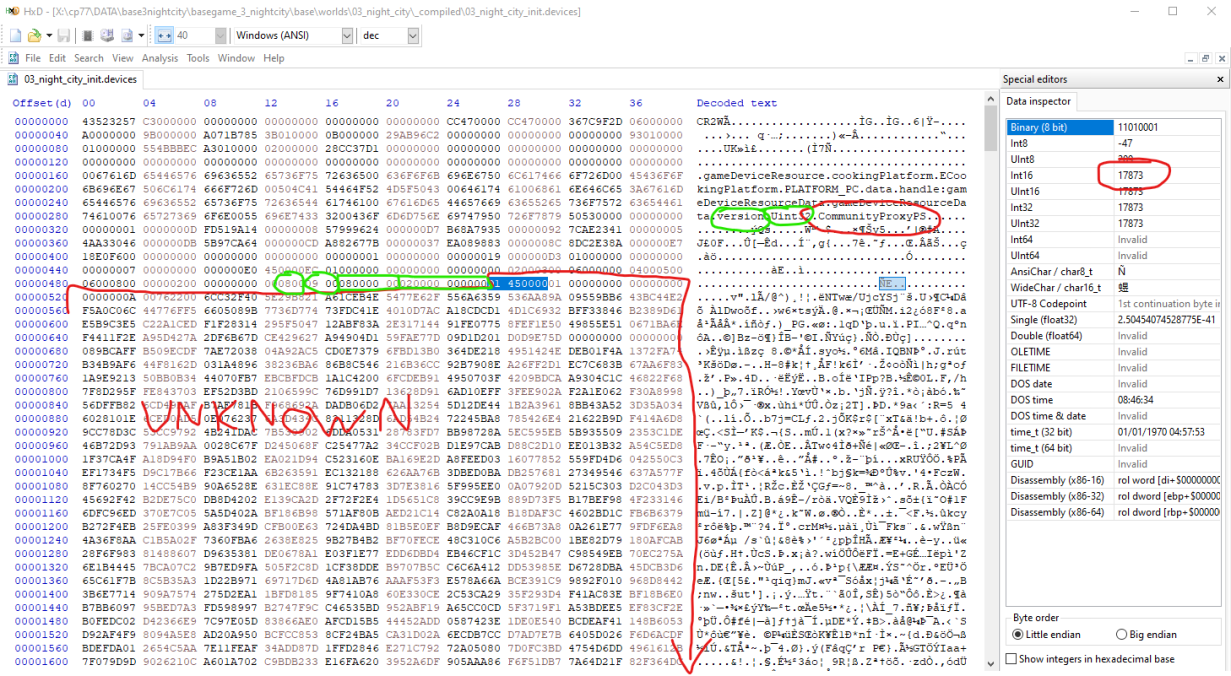The height and width of the screenshot is (676, 1231).
Task: Open a disk image
Action: click(x=125, y=34)
